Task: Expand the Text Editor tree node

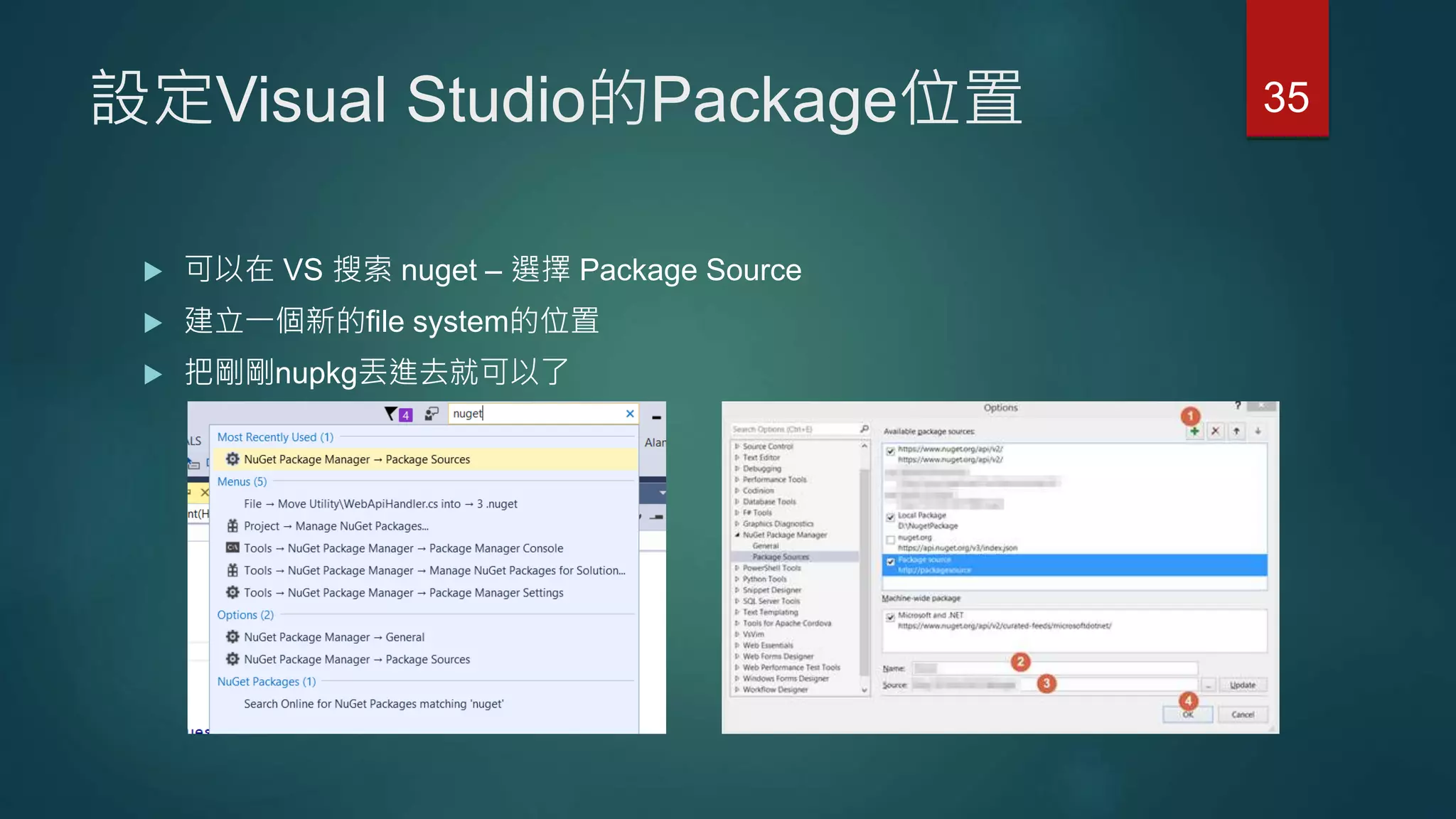Action: point(737,458)
